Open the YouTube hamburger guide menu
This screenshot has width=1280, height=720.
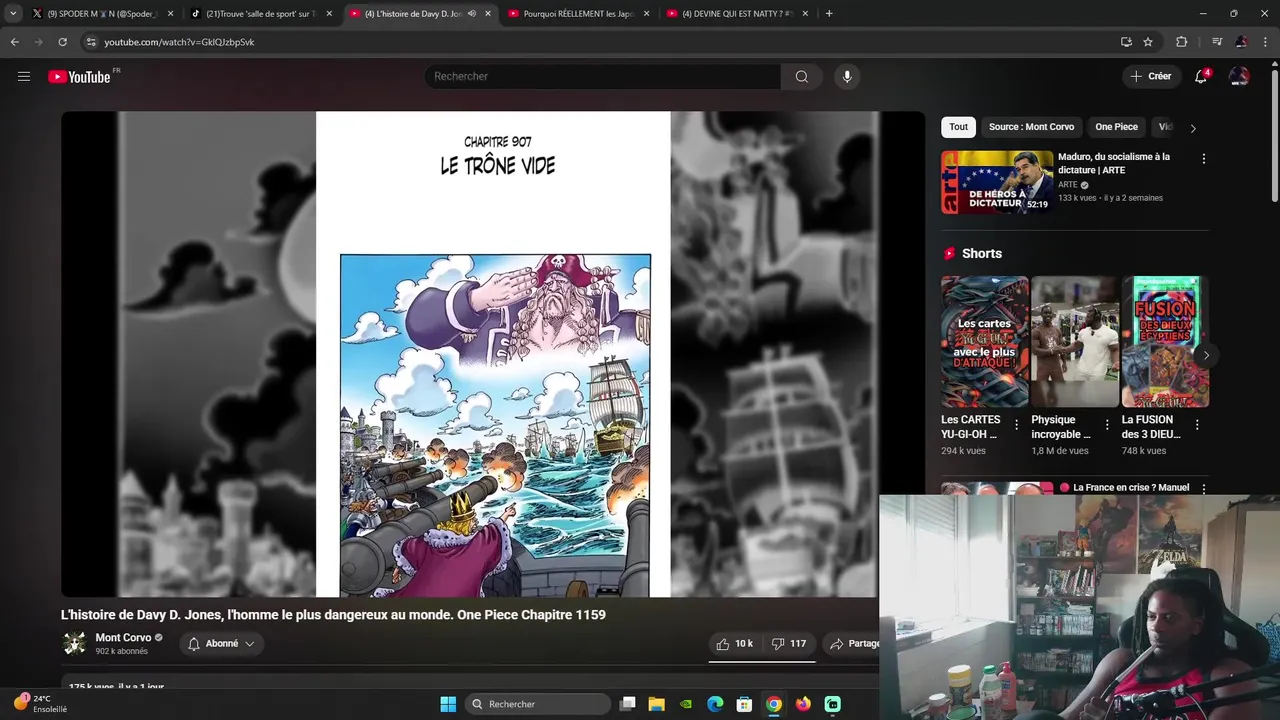point(24,76)
